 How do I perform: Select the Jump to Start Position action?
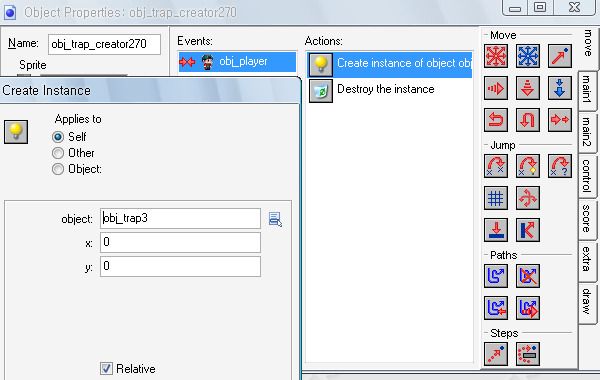coord(528,166)
